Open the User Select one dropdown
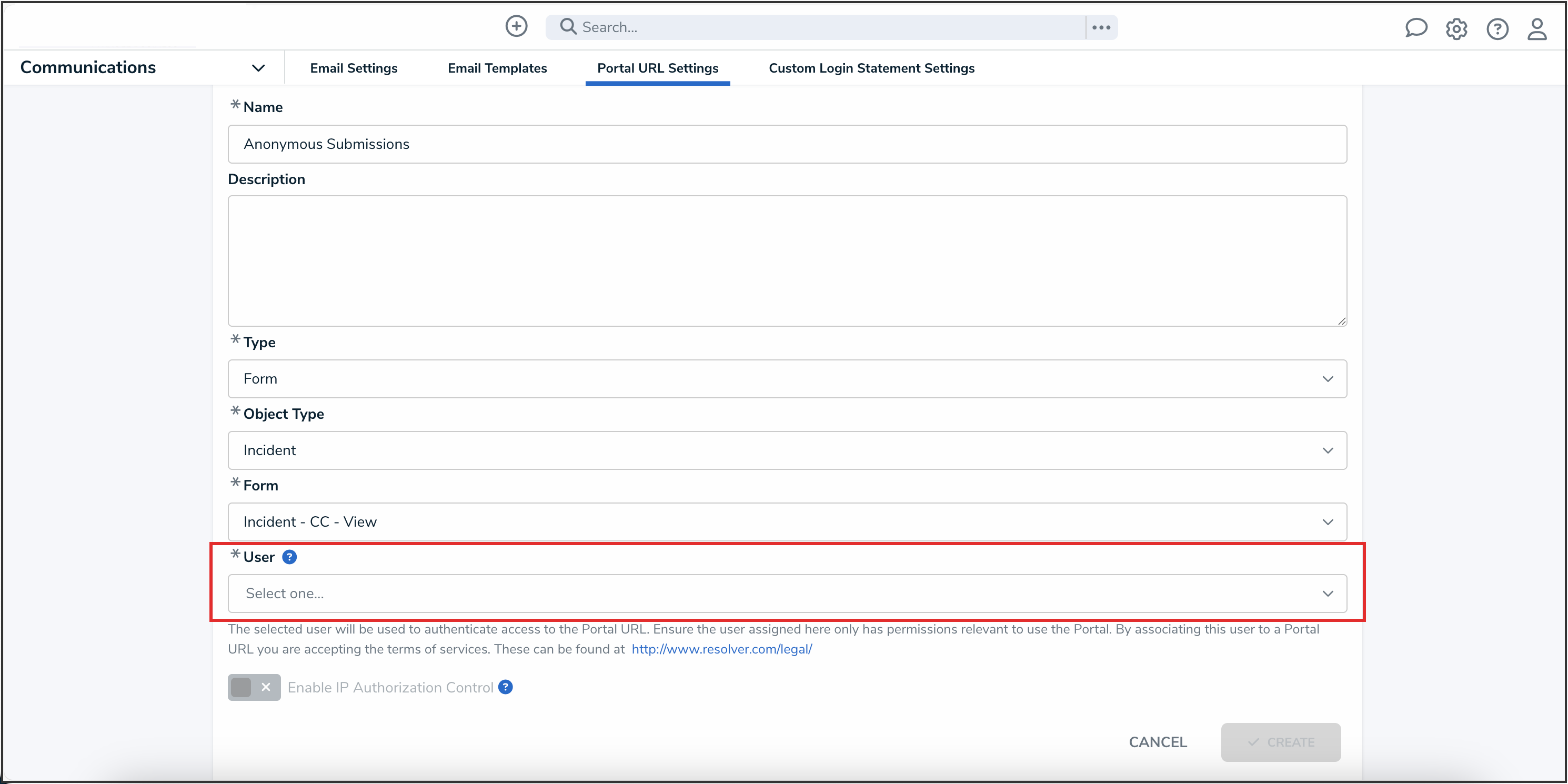 point(787,594)
